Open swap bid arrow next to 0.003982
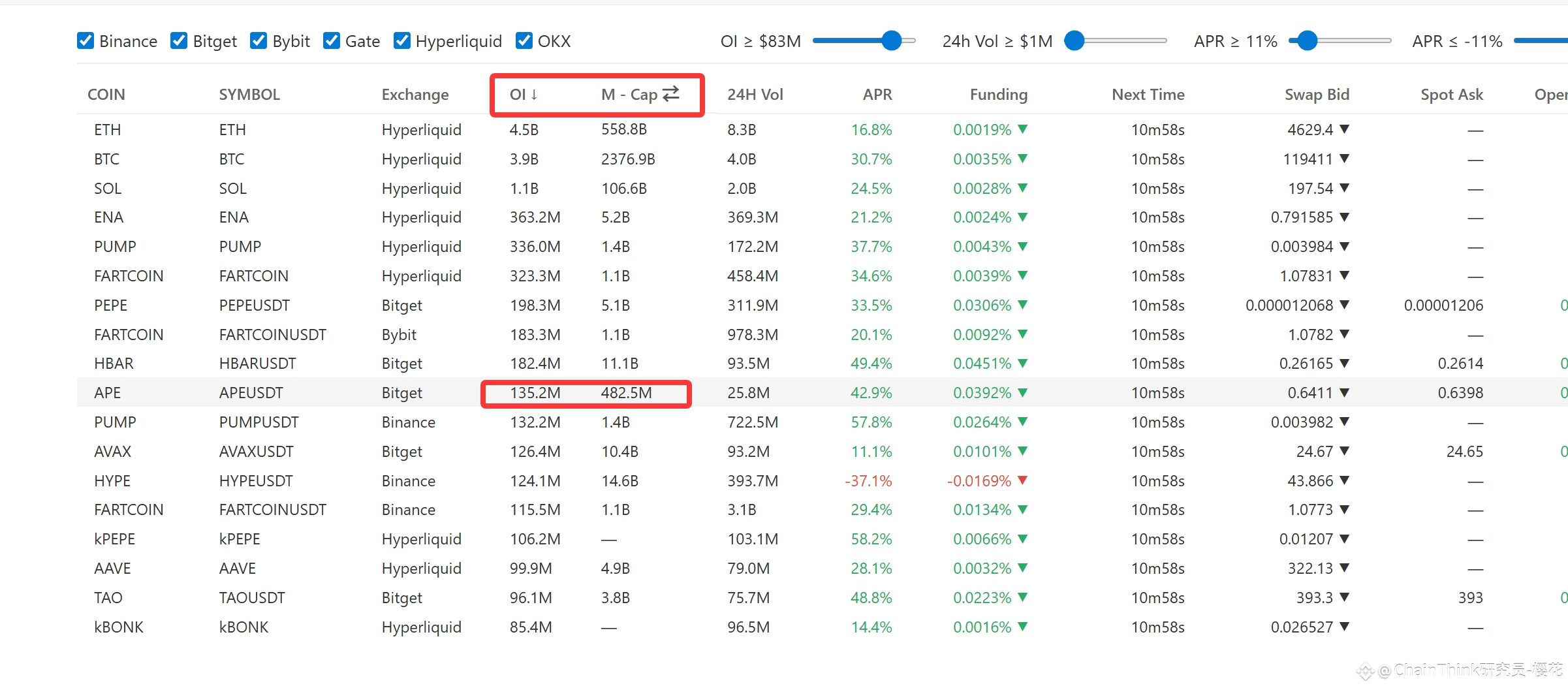 [x=1344, y=422]
